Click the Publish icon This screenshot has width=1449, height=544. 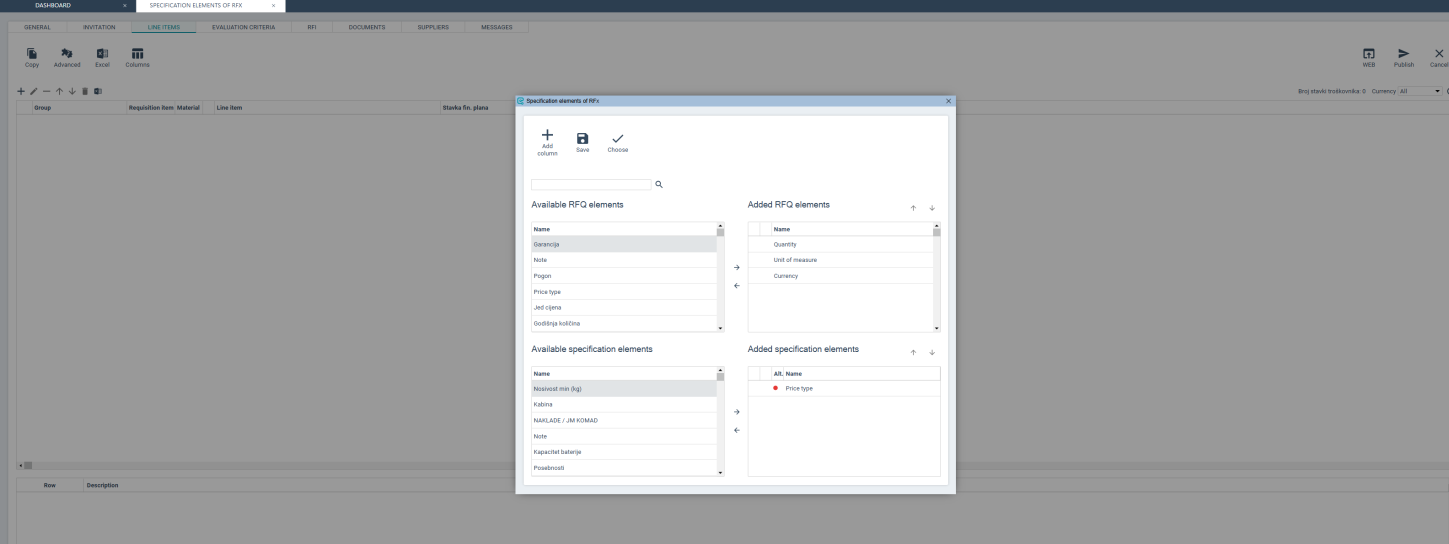coord(1403,57)
